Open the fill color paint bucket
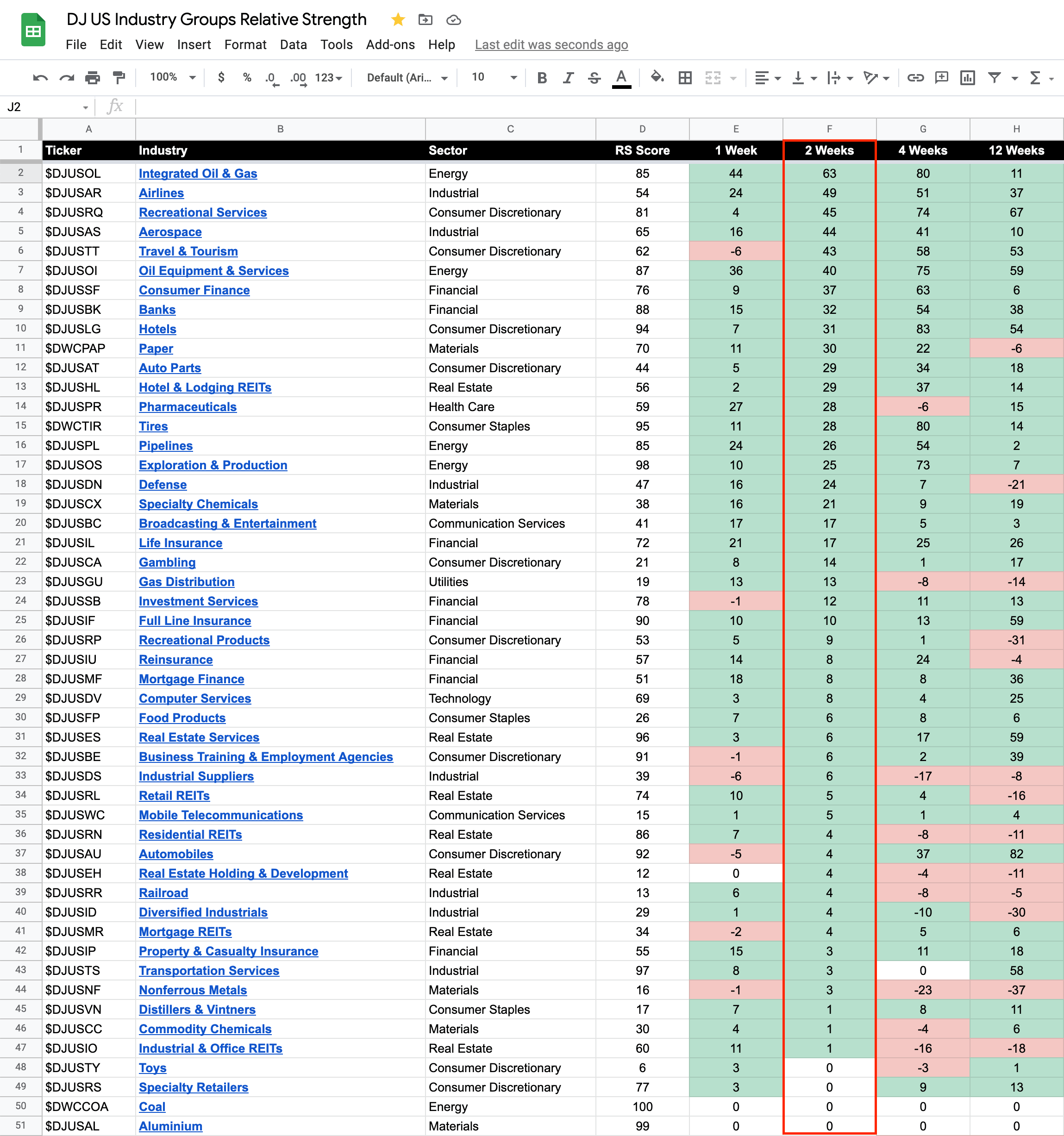This screenshot has width=1064, height=1136. click(657, 77)
